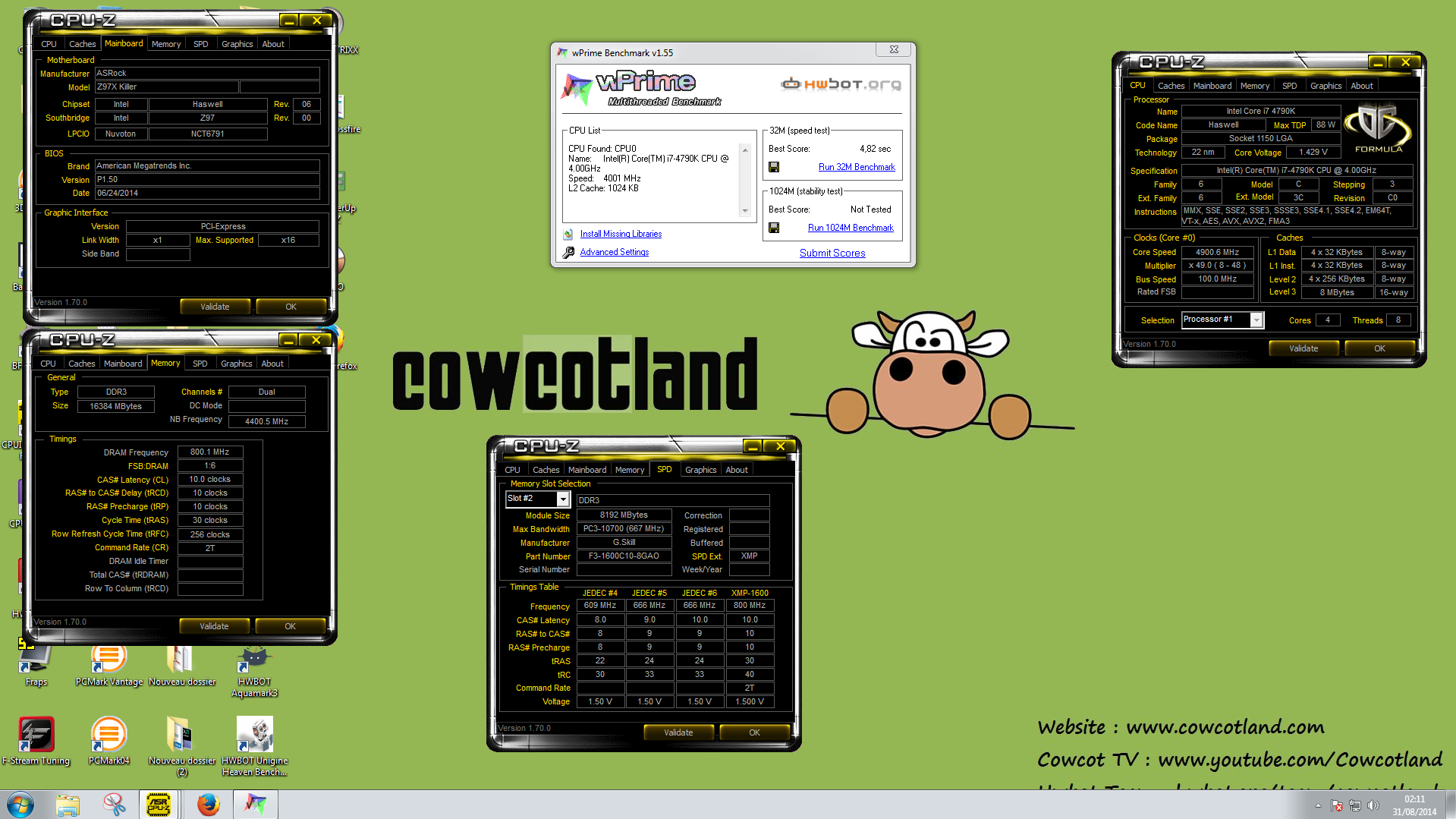Click Core Speed value 4900.6 MHz
This screenshot has height=819, width=1456.
[x=1217, y=252]
